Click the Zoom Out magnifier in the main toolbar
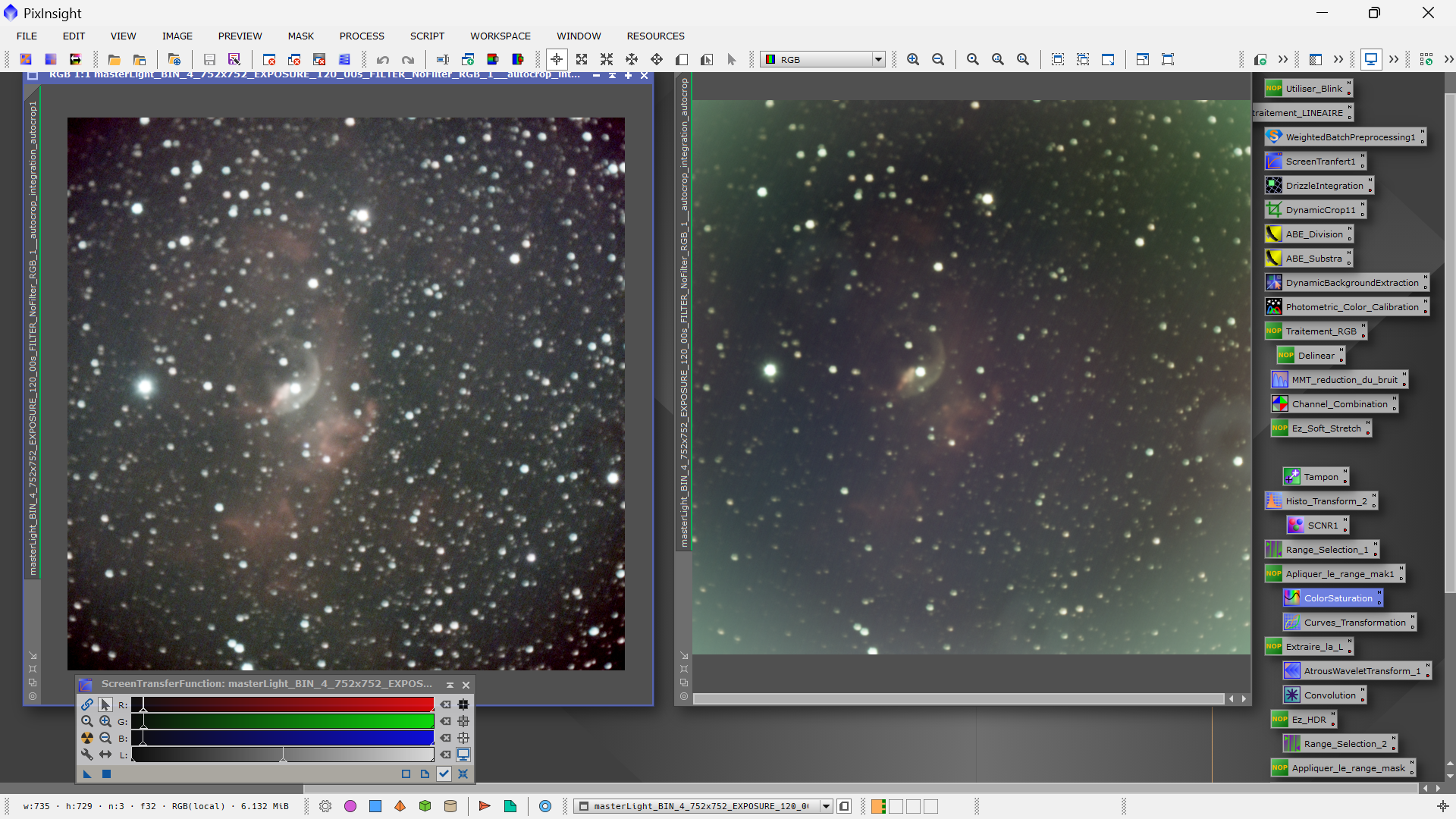Viewport: 1456px width, 819px height. [938, 59]
